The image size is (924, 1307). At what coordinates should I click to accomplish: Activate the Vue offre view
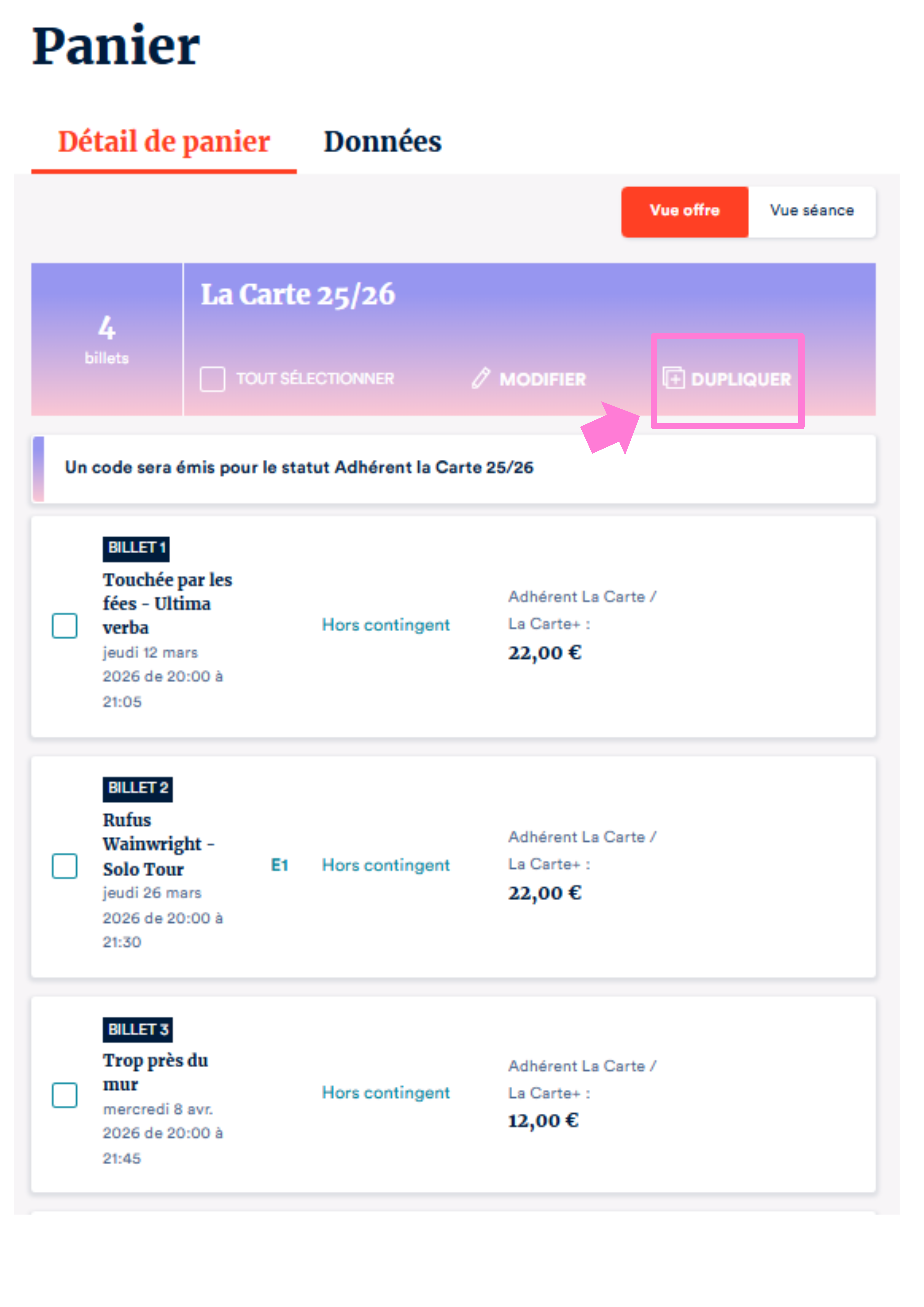(x=684, y=211)
